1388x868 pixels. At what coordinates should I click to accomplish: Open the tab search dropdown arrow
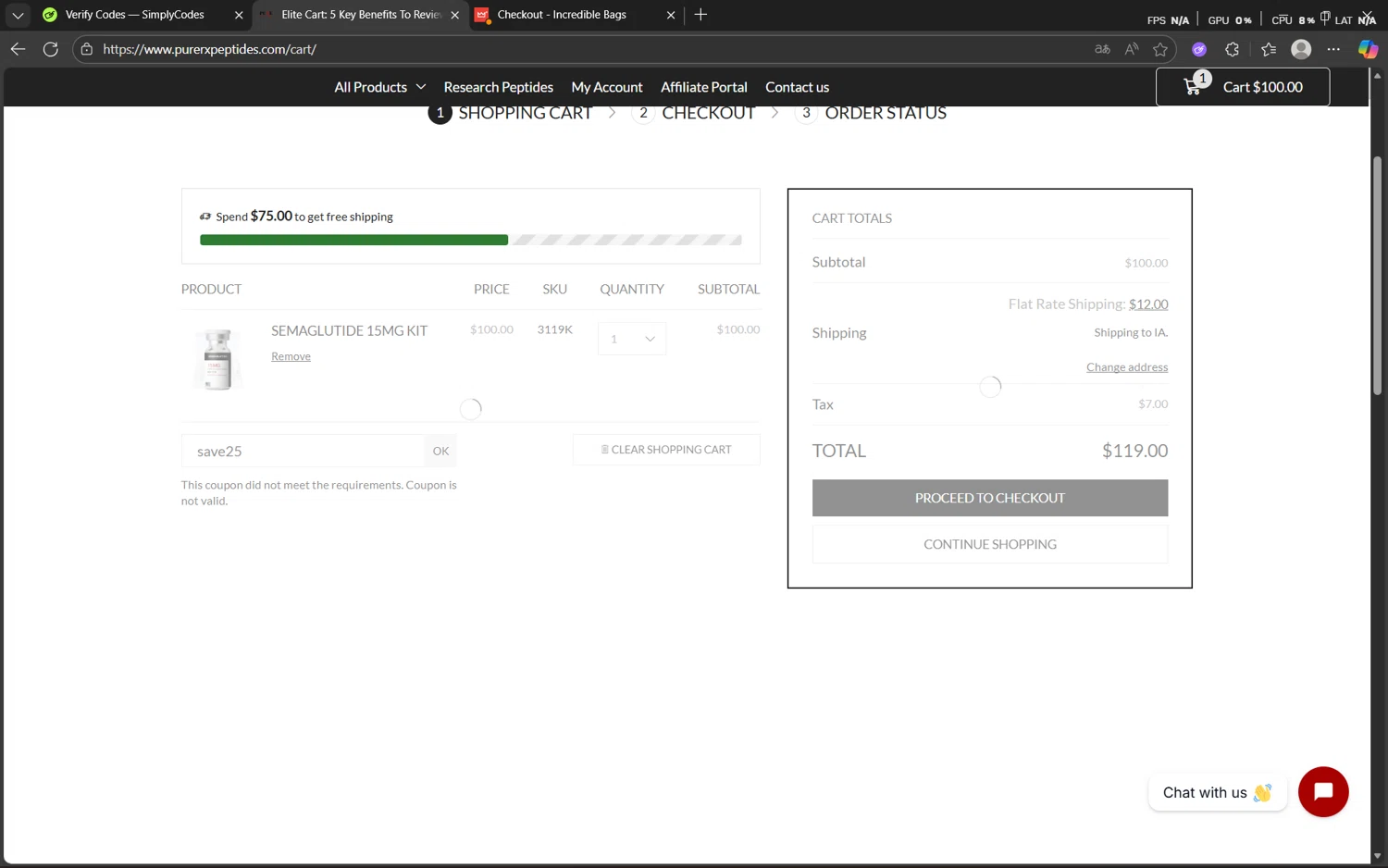coord(18,15)
